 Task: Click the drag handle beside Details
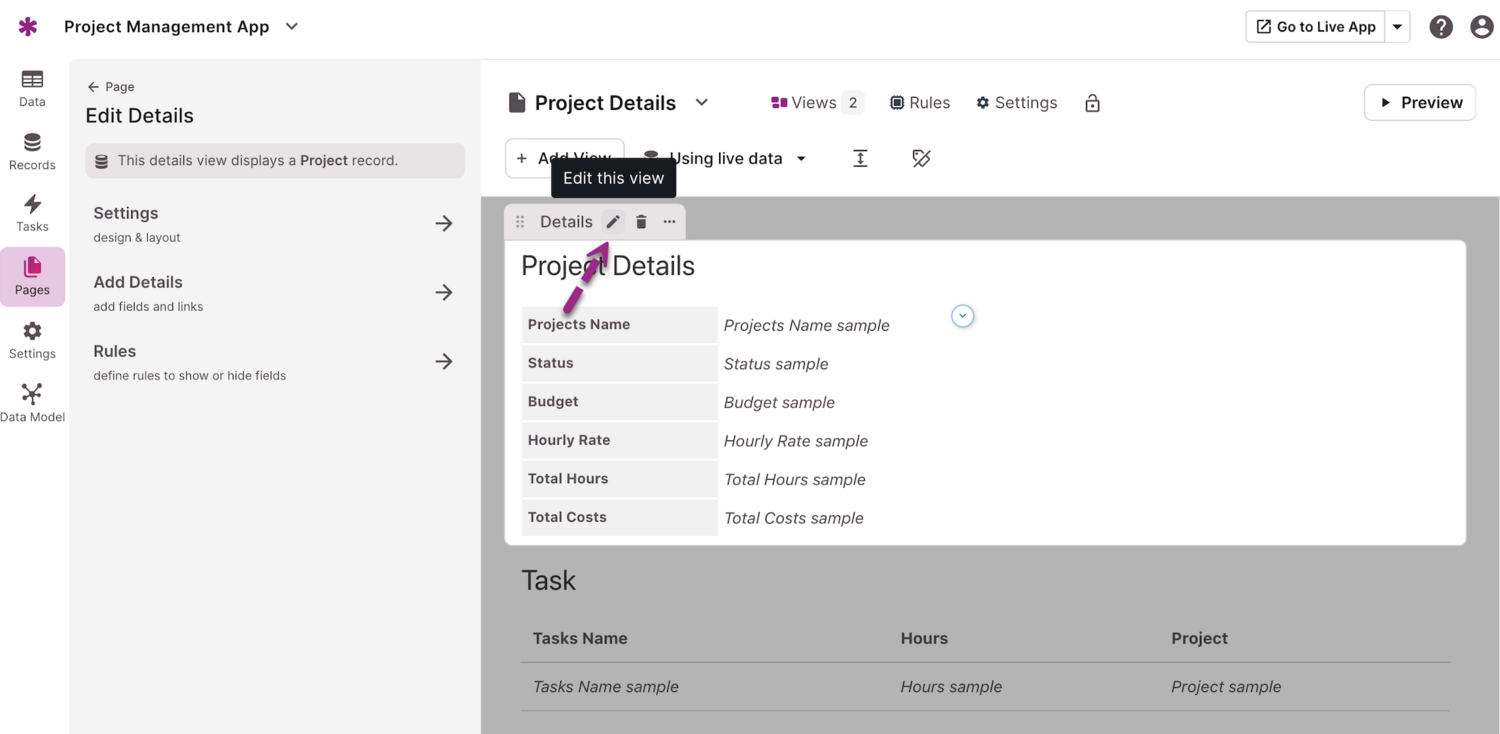(x=520, y=222)
